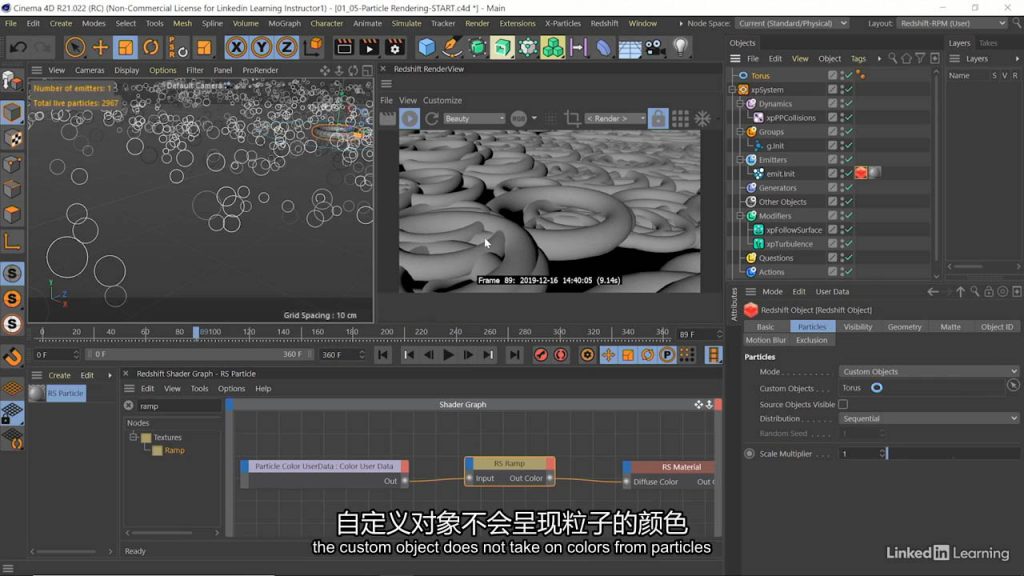
Task: Click the node search field containing ramp
Action: pos(178,406)
